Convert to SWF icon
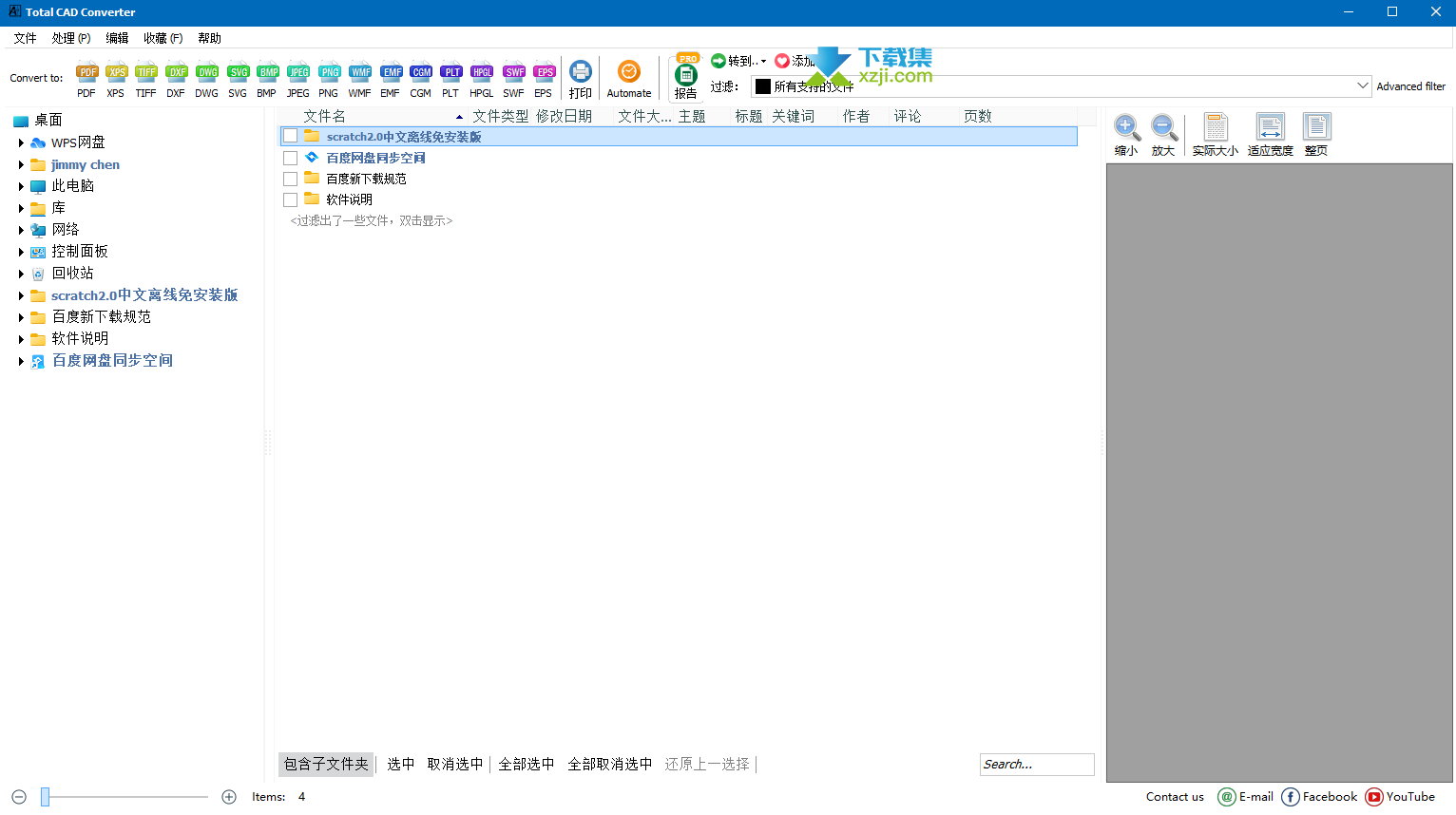1456x815 pixels. coord(514,80)
